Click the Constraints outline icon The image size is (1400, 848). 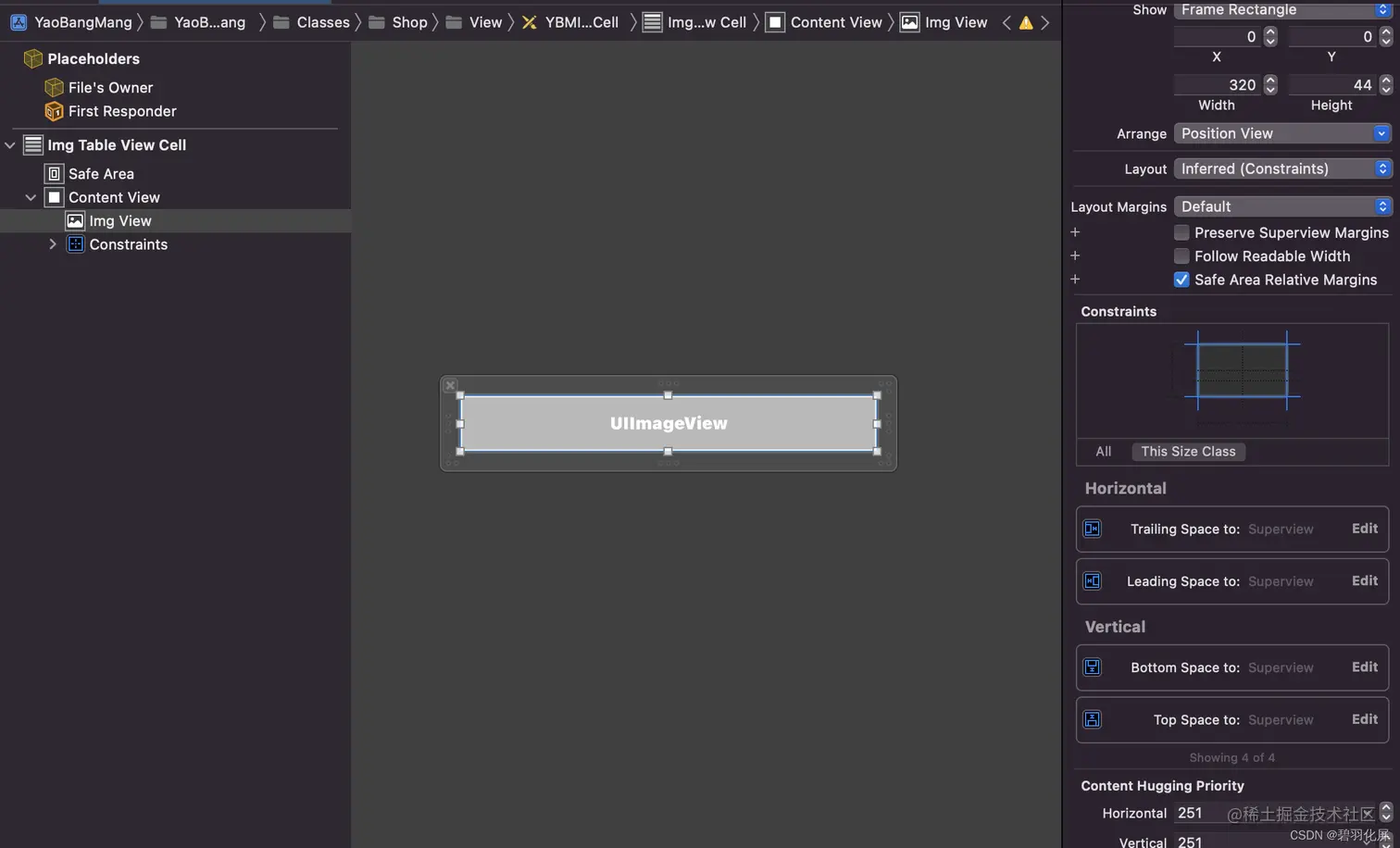pos(75,244)
